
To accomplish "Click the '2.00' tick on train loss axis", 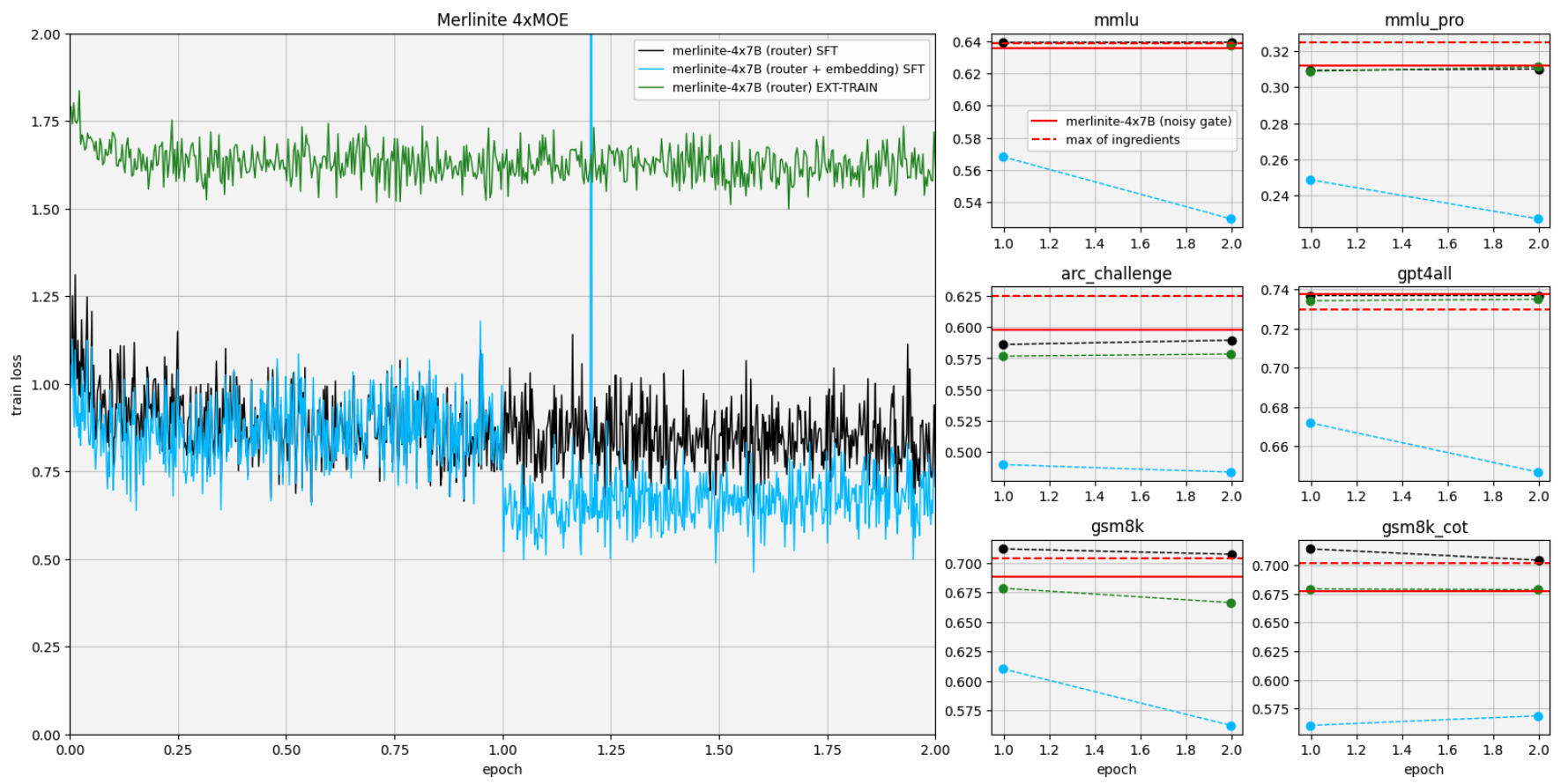I will (45, 34).
